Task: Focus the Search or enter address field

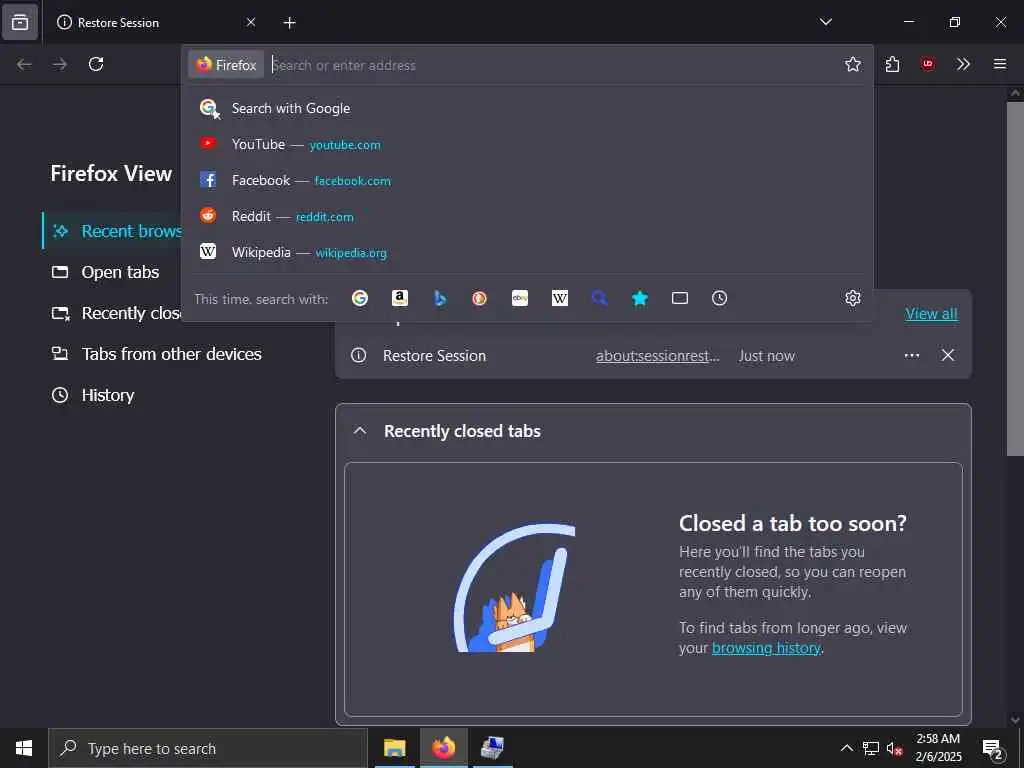Action: (x=552, y=65)
